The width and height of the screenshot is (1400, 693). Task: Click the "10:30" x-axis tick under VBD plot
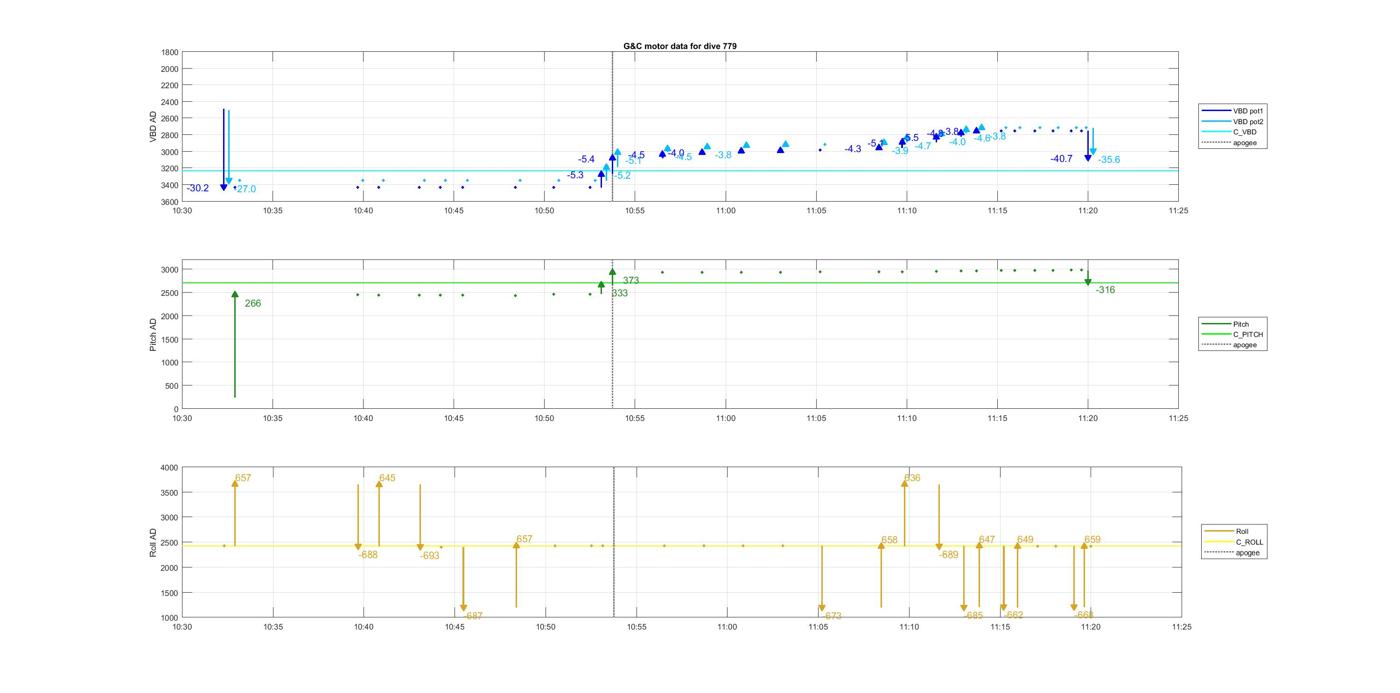[182, 211]
